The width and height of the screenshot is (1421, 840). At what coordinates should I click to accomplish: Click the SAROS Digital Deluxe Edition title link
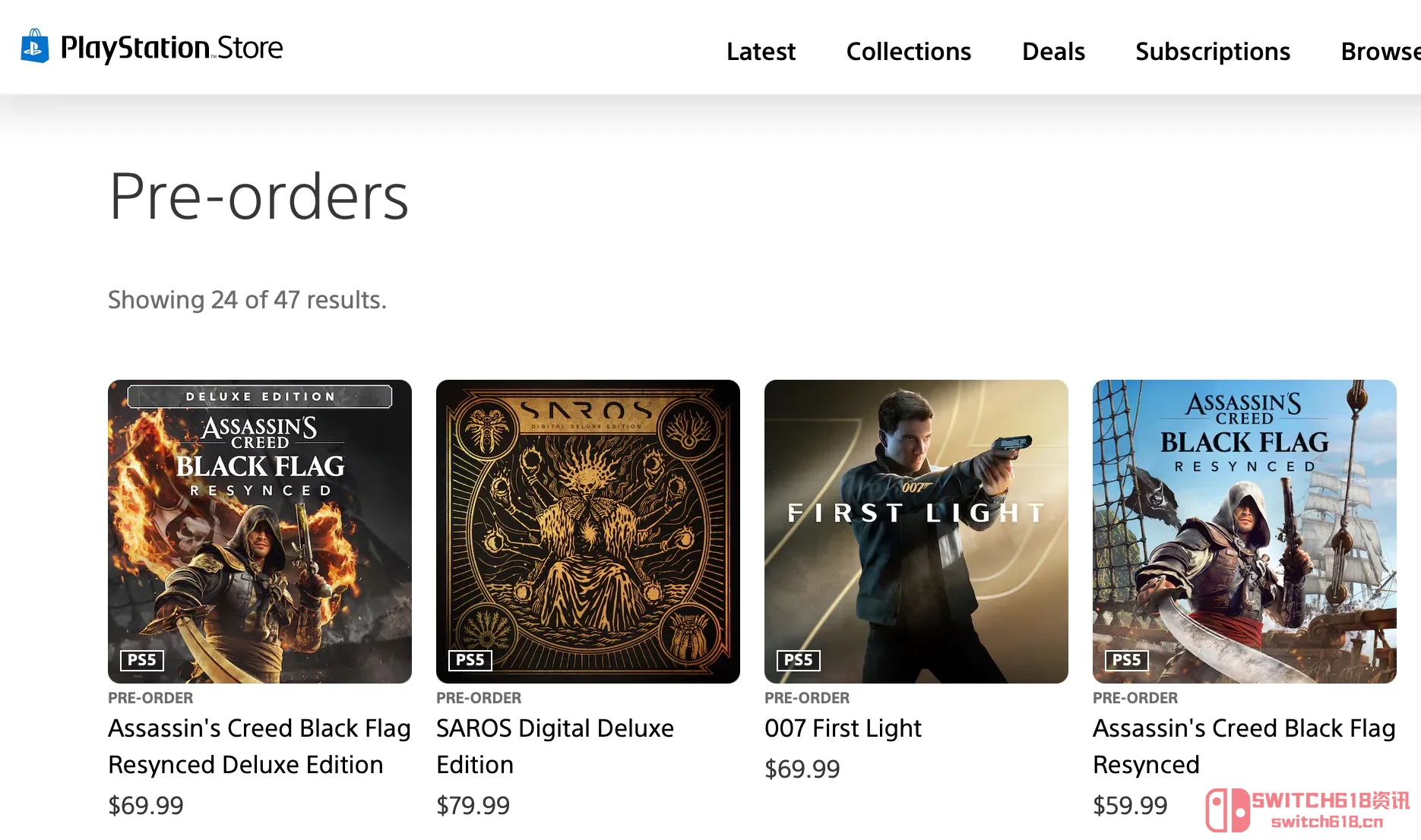(555, 747)
